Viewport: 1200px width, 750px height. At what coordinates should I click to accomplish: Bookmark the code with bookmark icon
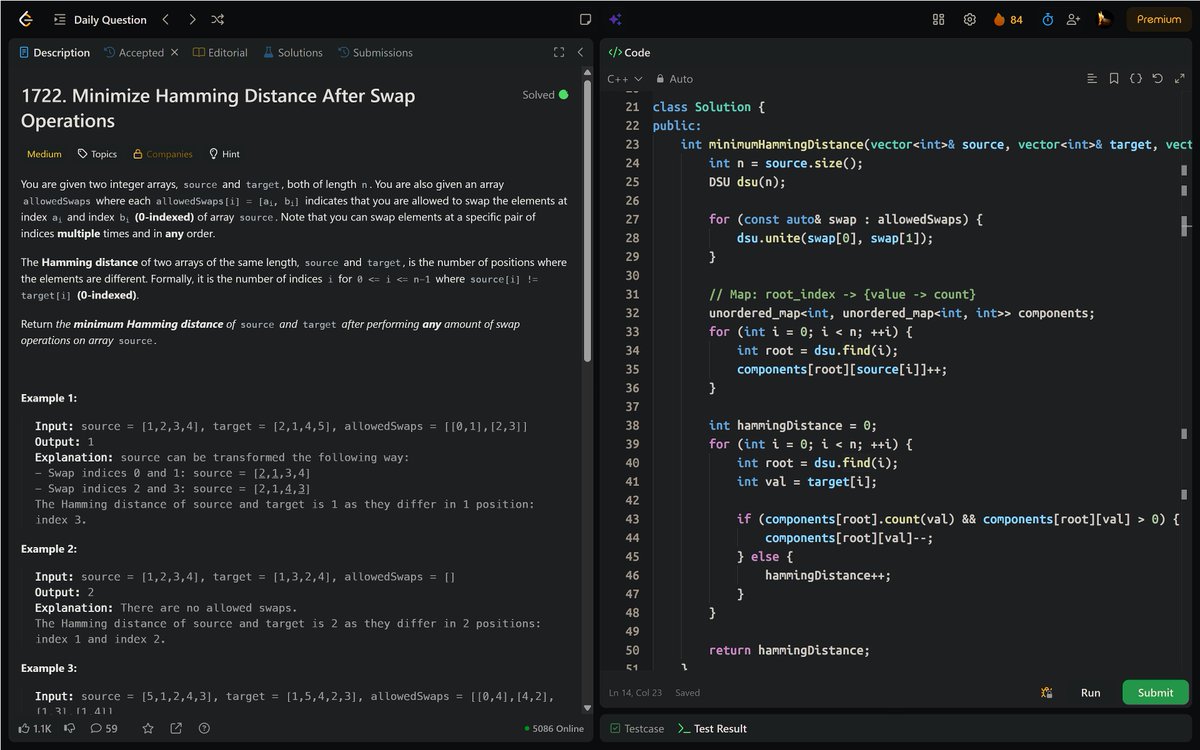coord(1114,79)
